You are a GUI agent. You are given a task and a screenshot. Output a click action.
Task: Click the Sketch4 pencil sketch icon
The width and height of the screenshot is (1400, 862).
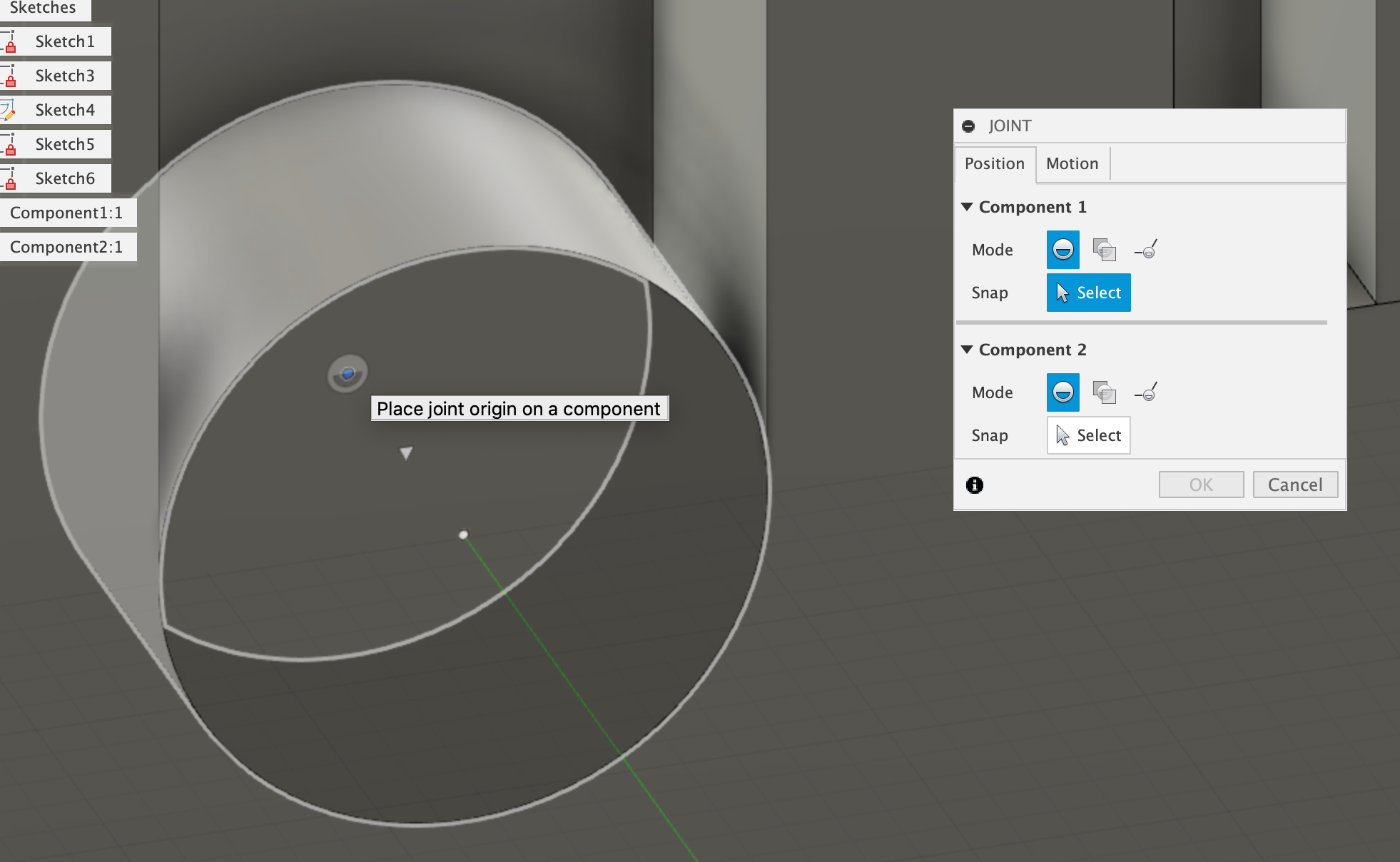(x=9, y=110)
